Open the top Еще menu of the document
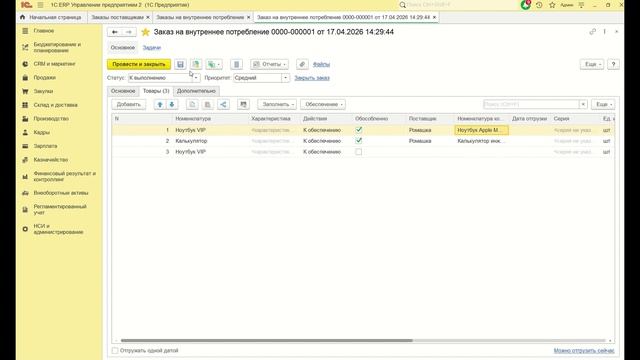The height and width of the screenshot is (360, 640). tap(591, 64)
